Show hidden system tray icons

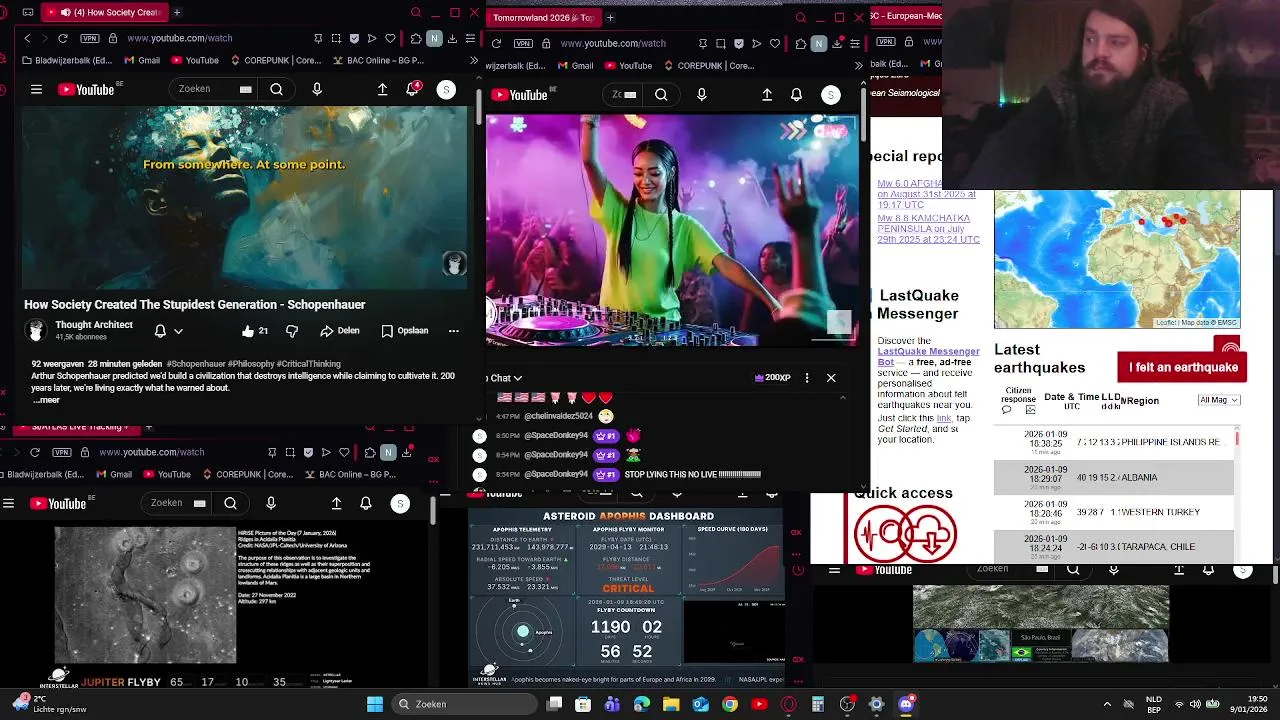click(1106, 704)
